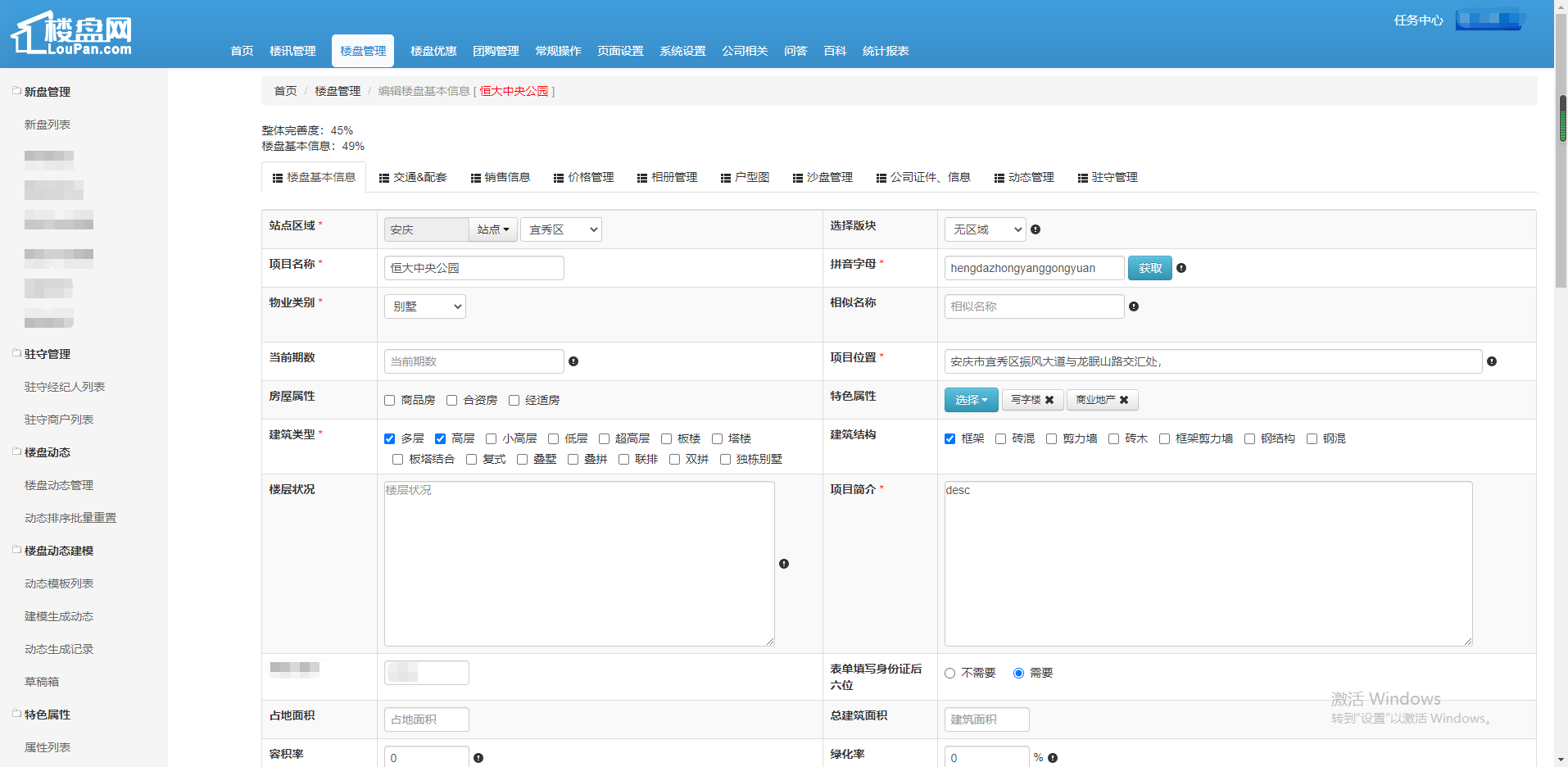This screenshot has height=767, width=1568.
Task: Click info icon next to 容积率 field
Action: [478, 758]
